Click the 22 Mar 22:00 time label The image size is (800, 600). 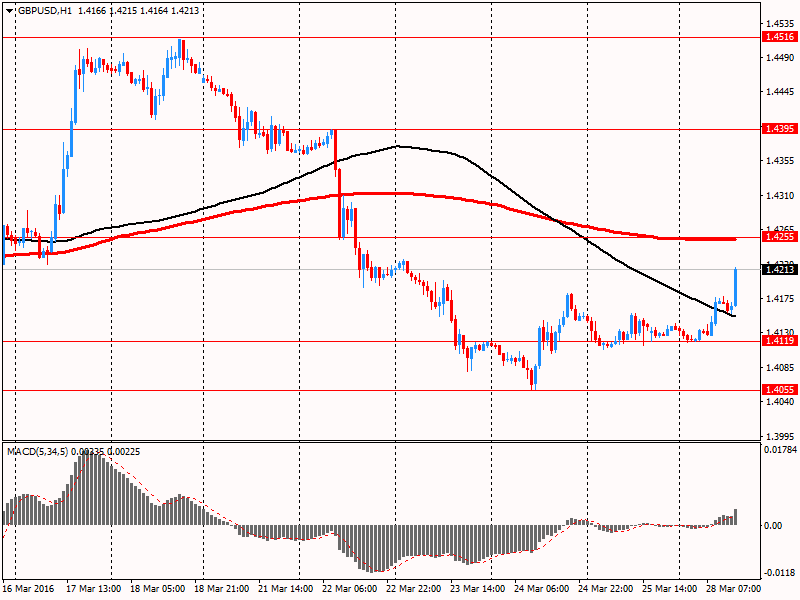click(413, 589)
